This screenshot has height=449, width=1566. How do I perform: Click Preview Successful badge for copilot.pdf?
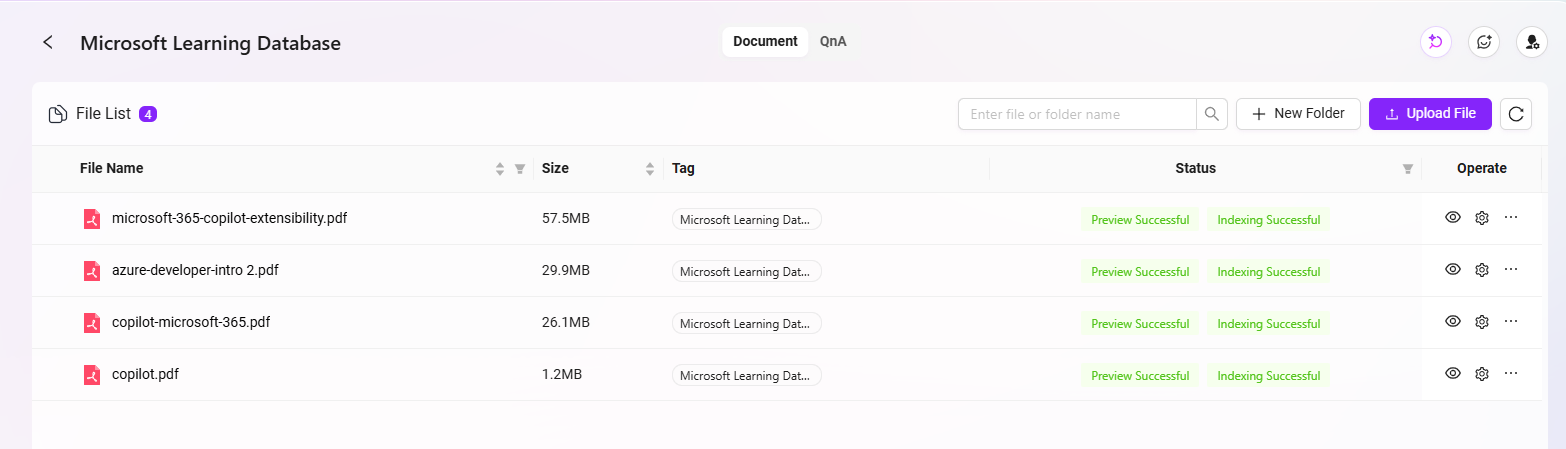click(x=1140, y=376)
